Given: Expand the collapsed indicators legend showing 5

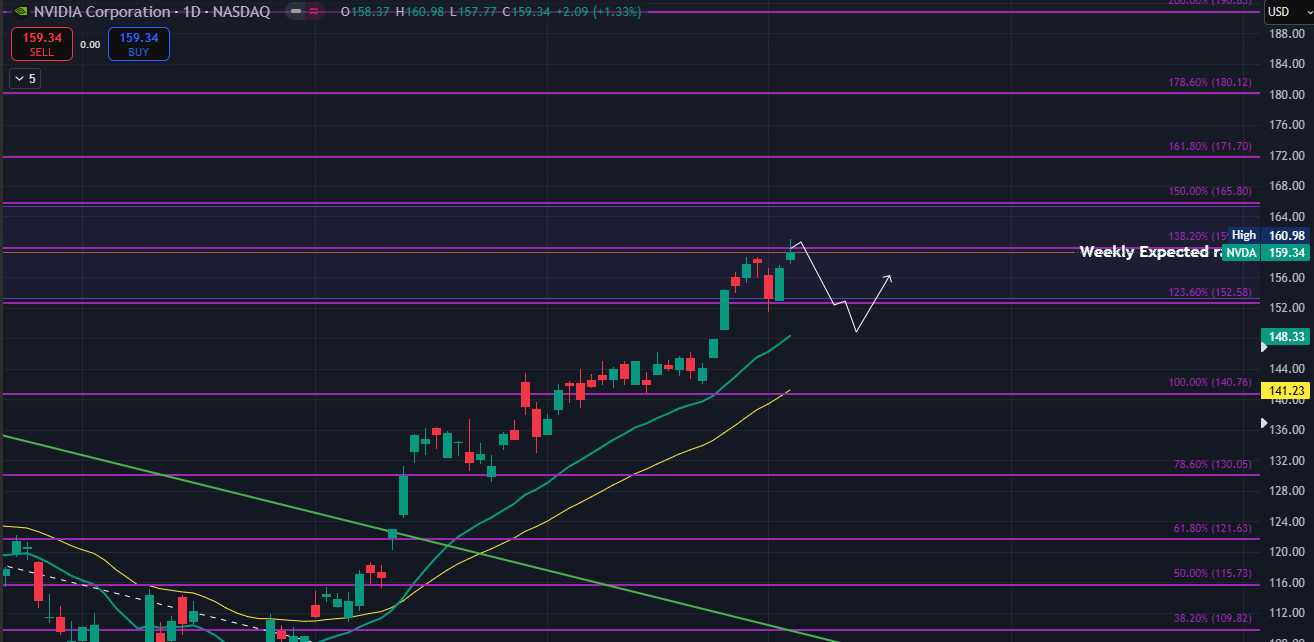Looking at the screenshot, I should click(24, 78).
